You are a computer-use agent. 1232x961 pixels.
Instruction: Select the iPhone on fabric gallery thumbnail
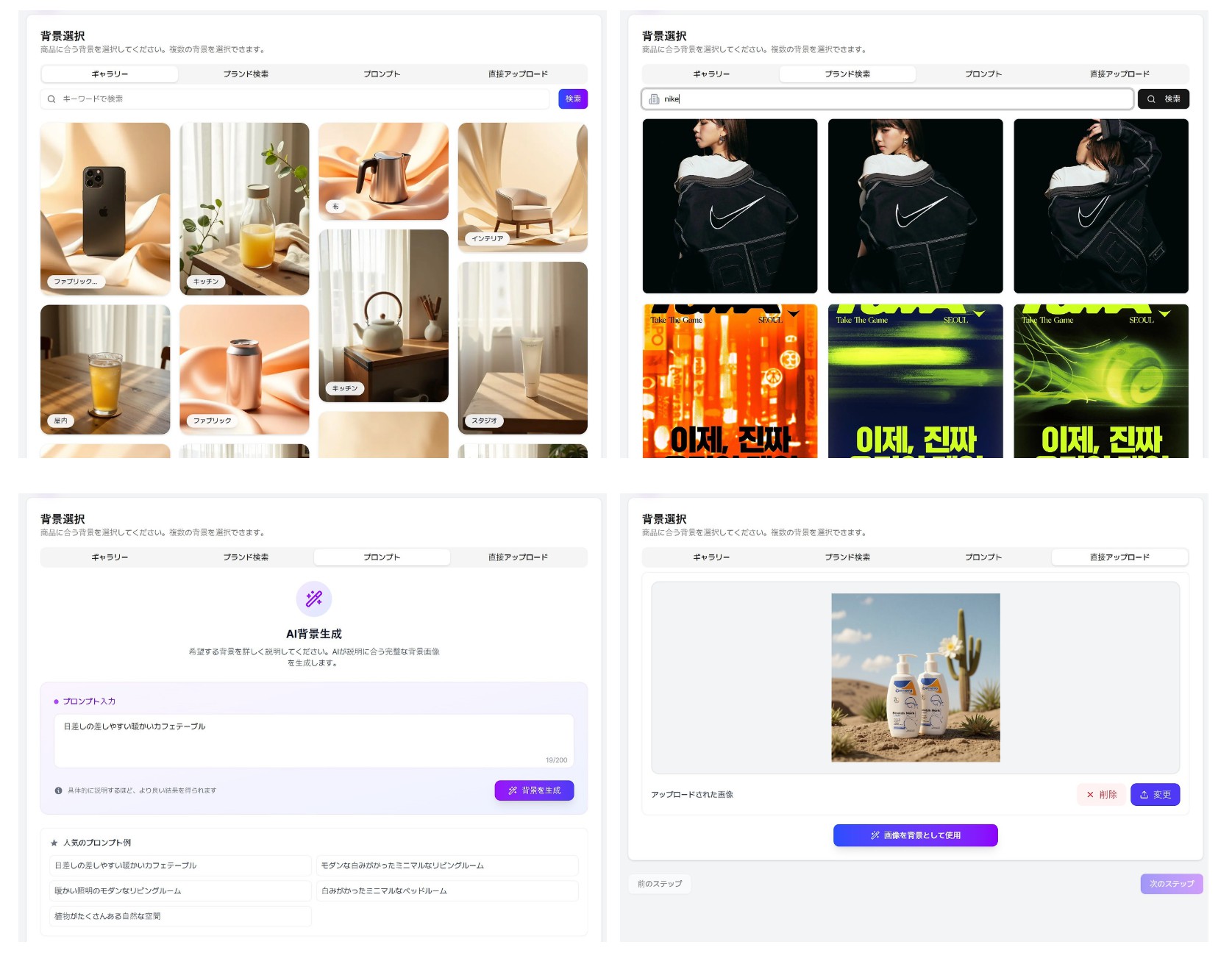(x=105, y=209)
